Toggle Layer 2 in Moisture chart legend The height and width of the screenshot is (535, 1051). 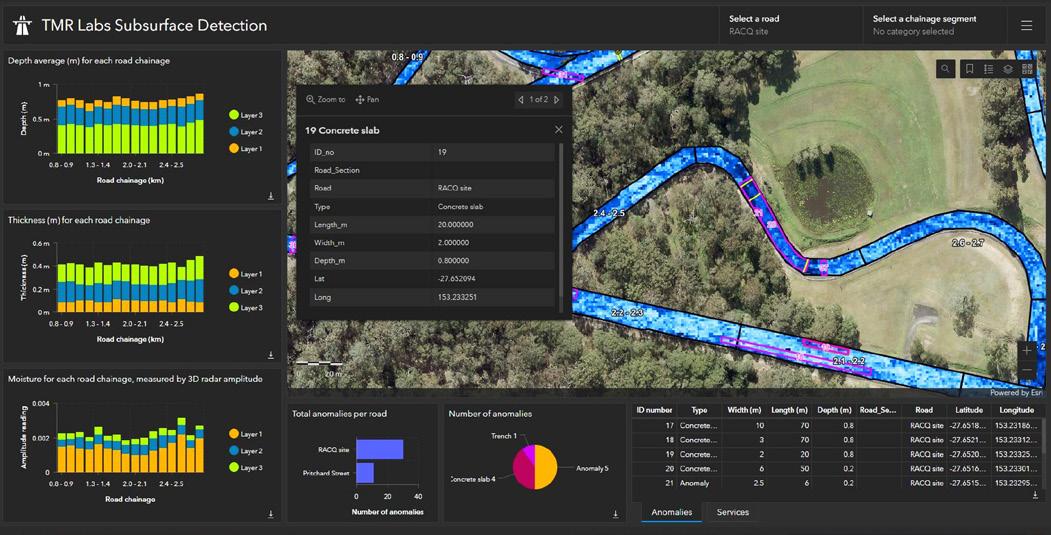point(245,451)
